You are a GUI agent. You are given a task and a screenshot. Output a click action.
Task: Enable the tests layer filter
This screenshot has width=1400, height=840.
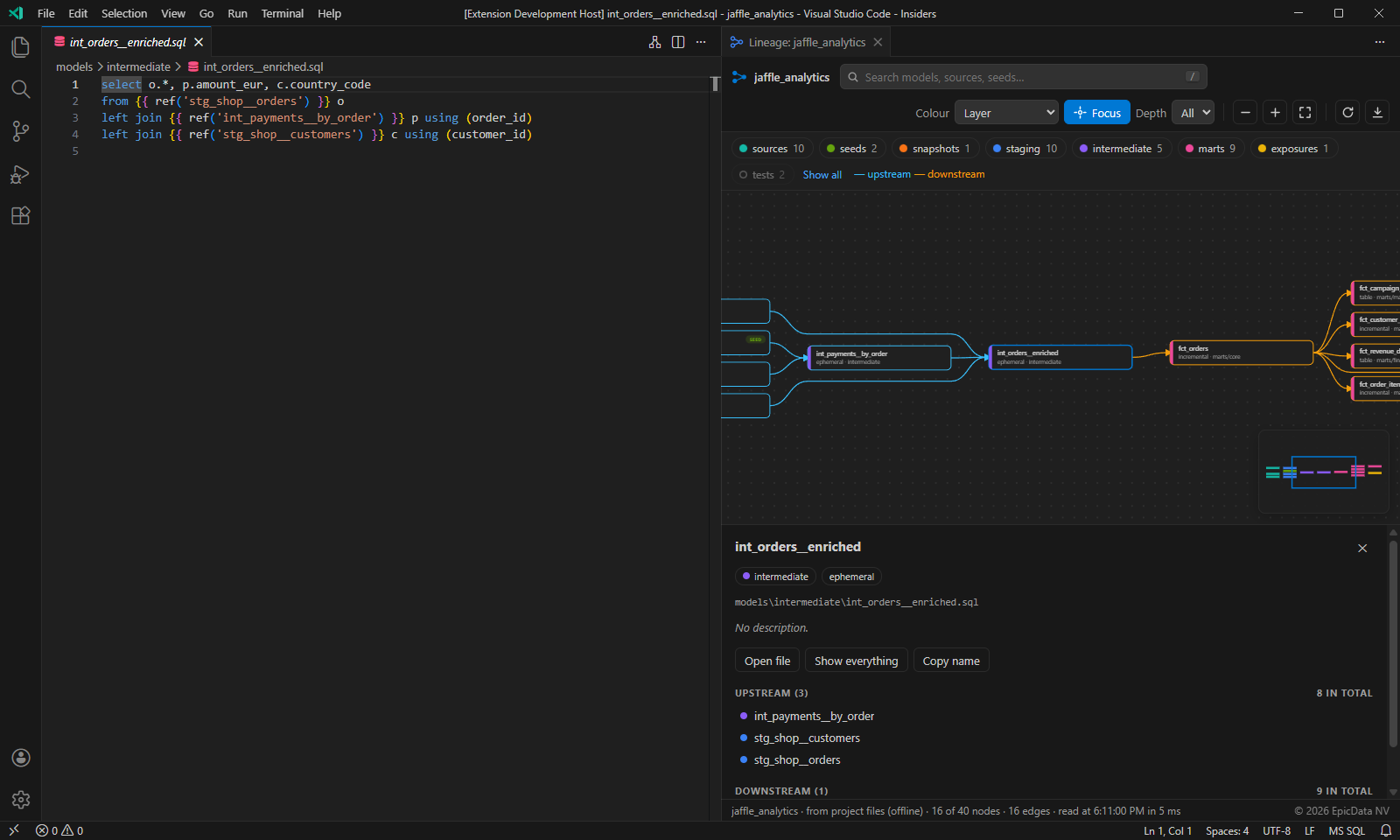click(762, 175)
